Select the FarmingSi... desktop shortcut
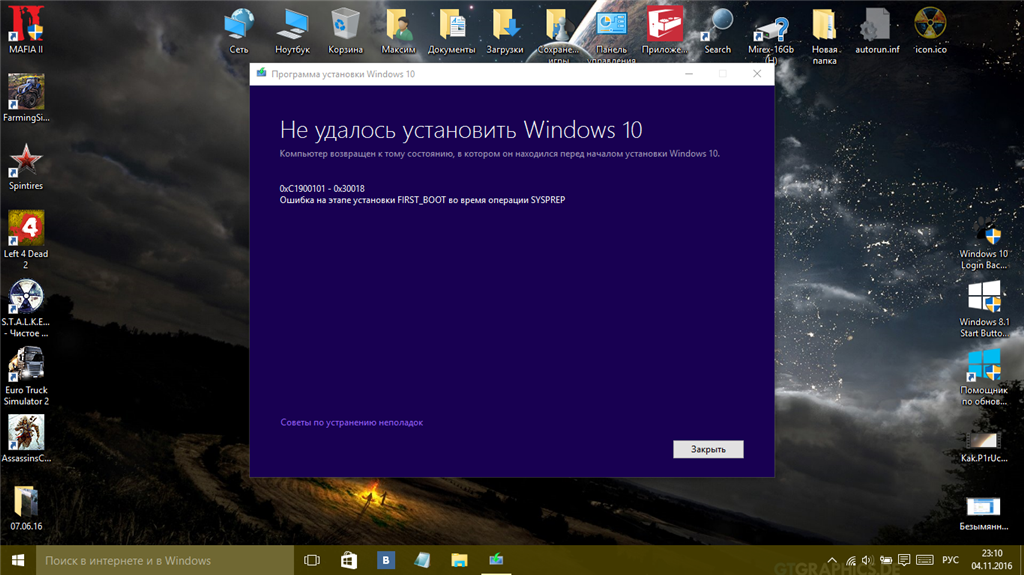 26,97
